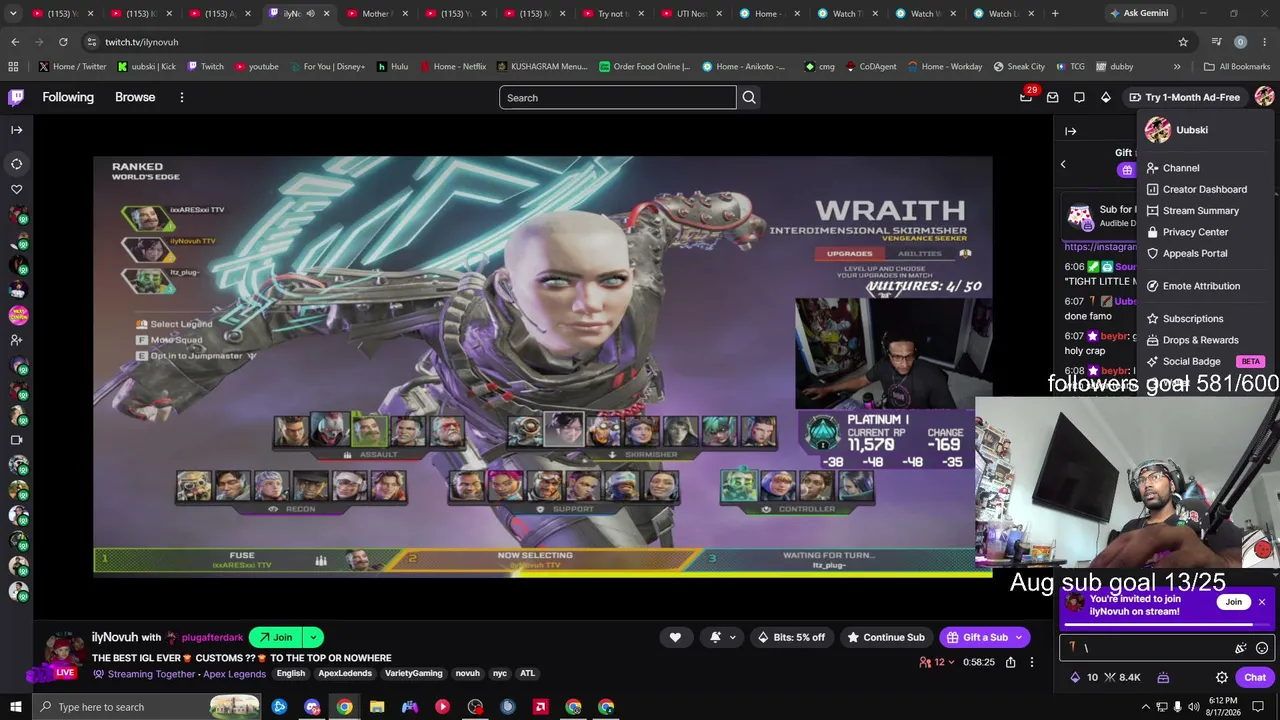Open Twitch notifications inbox with 29 badge
The image size is (1280, 720).
(1026, 97)
